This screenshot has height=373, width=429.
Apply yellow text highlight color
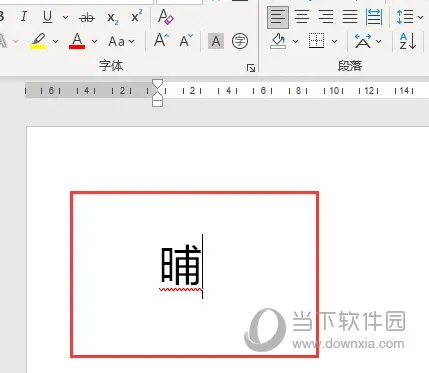38,41
